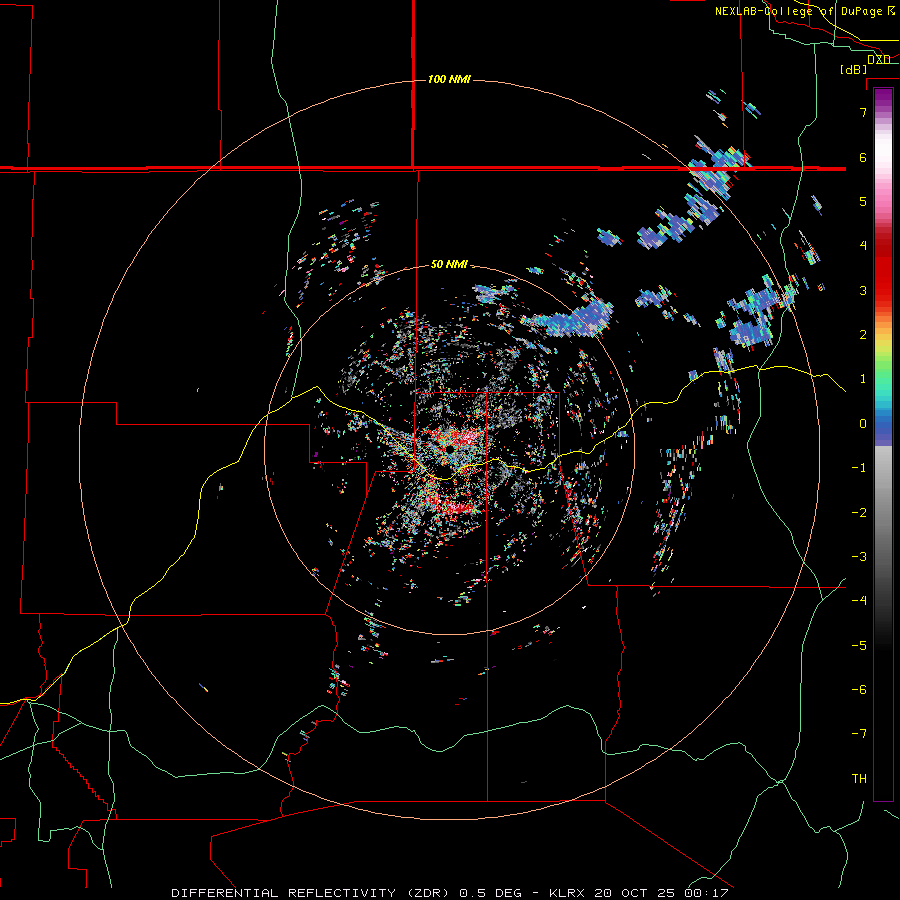Click the '50 NMI' range ring label
The height and width of the screenshot is (900, 900).
point(449,265)
